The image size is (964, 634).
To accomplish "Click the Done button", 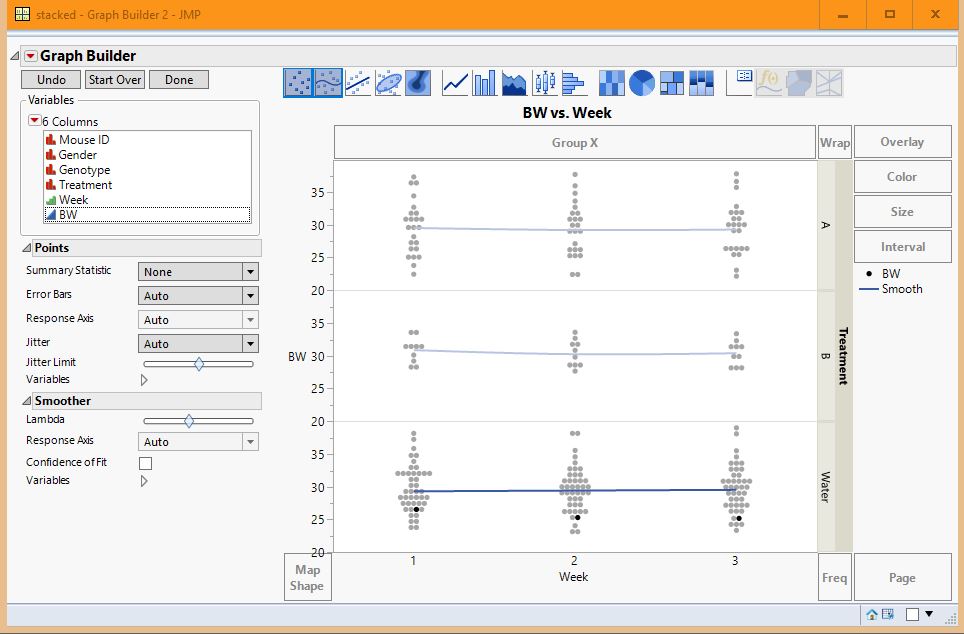I will [x=179, y=79].
